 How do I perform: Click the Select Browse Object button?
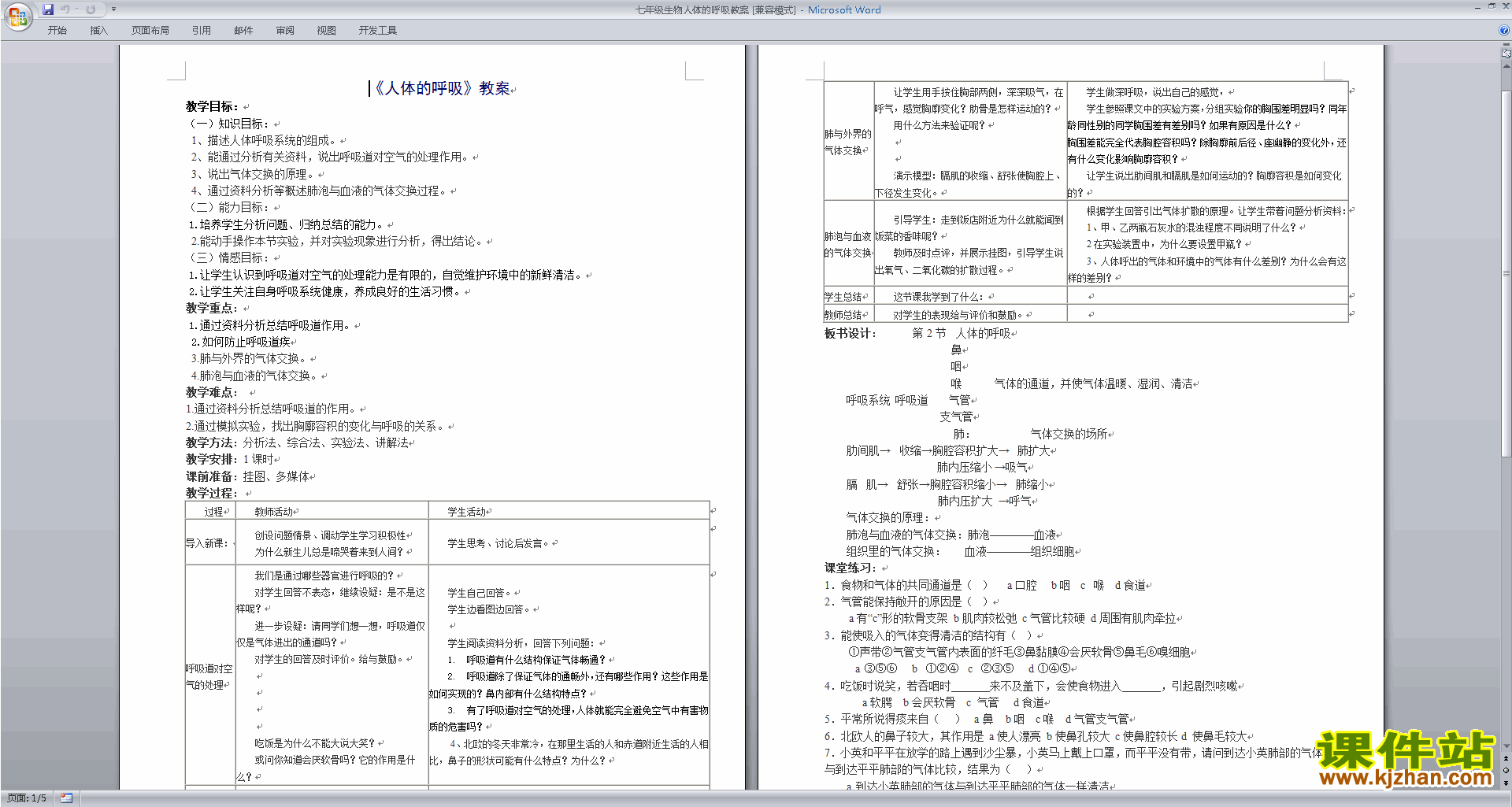click(x=1506, y=770)
